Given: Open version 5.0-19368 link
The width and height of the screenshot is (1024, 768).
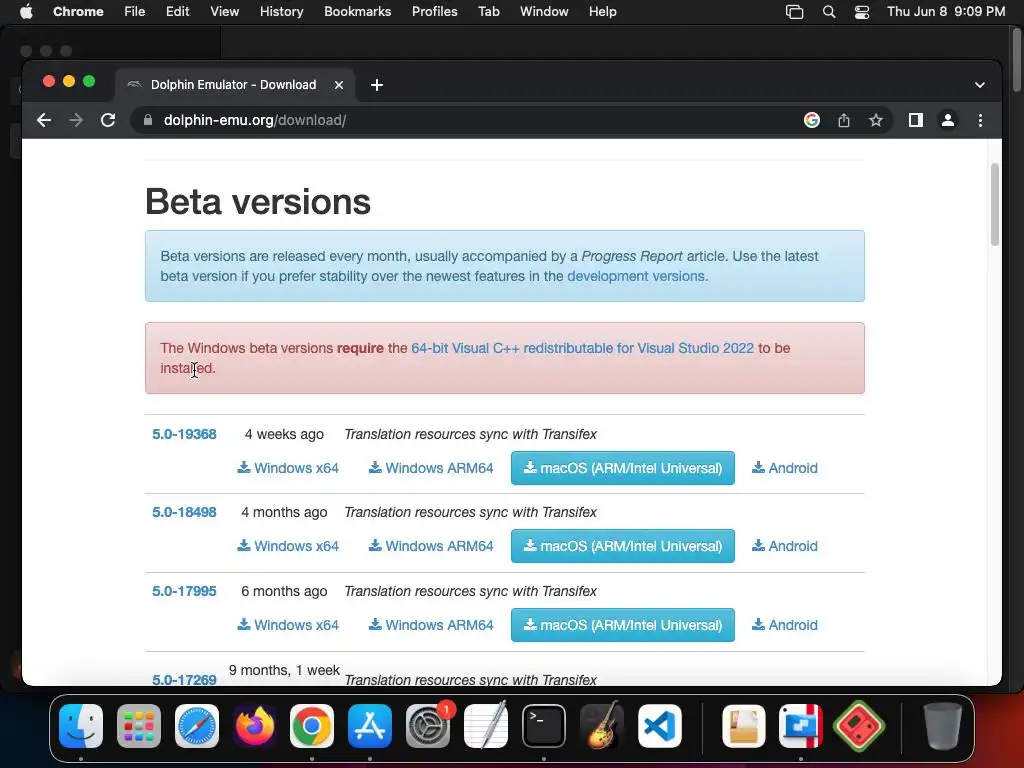Looking at the screenshot, I should pyautogui.click(x=184, y=434).
